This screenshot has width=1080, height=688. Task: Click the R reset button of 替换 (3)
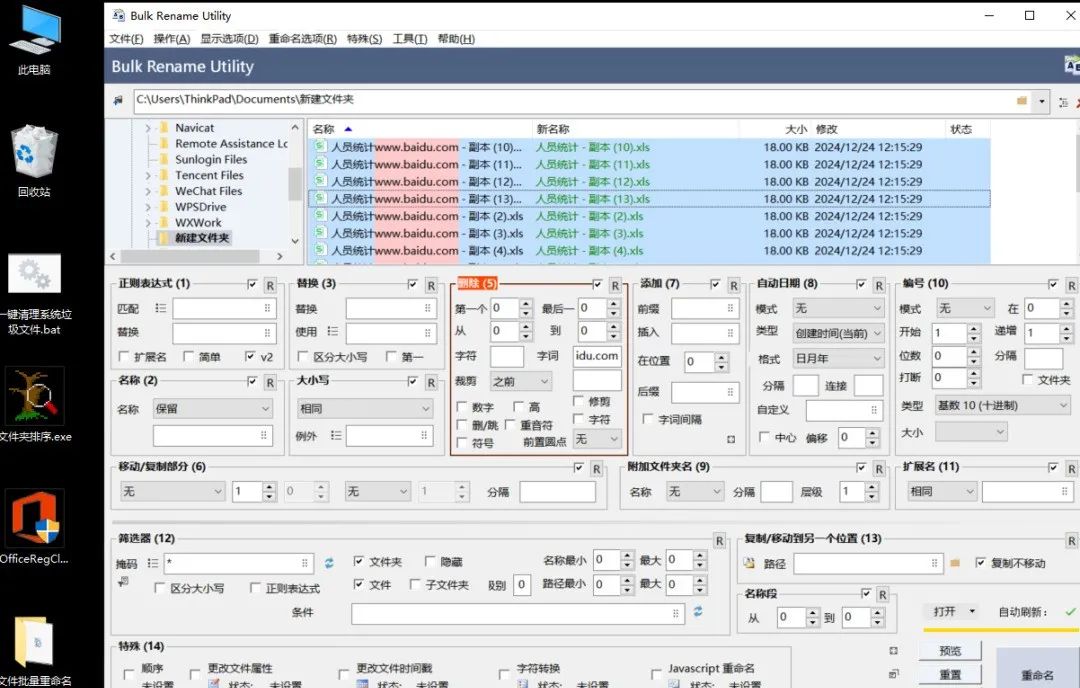[x=431, y=285]
